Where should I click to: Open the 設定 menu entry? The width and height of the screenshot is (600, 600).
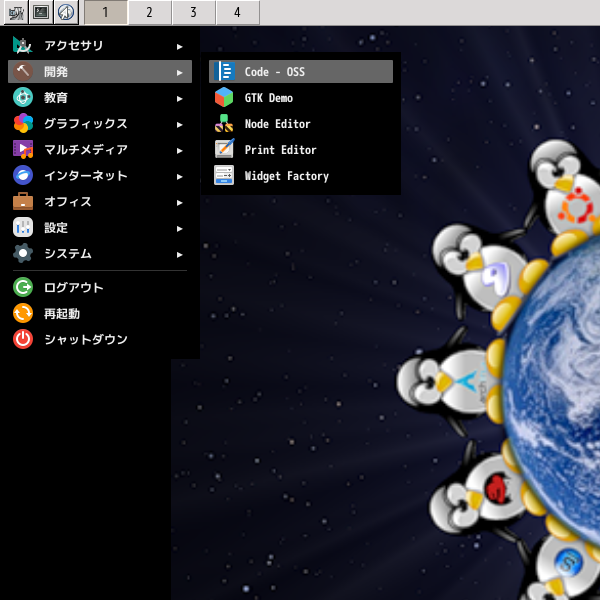pos(100,228)
